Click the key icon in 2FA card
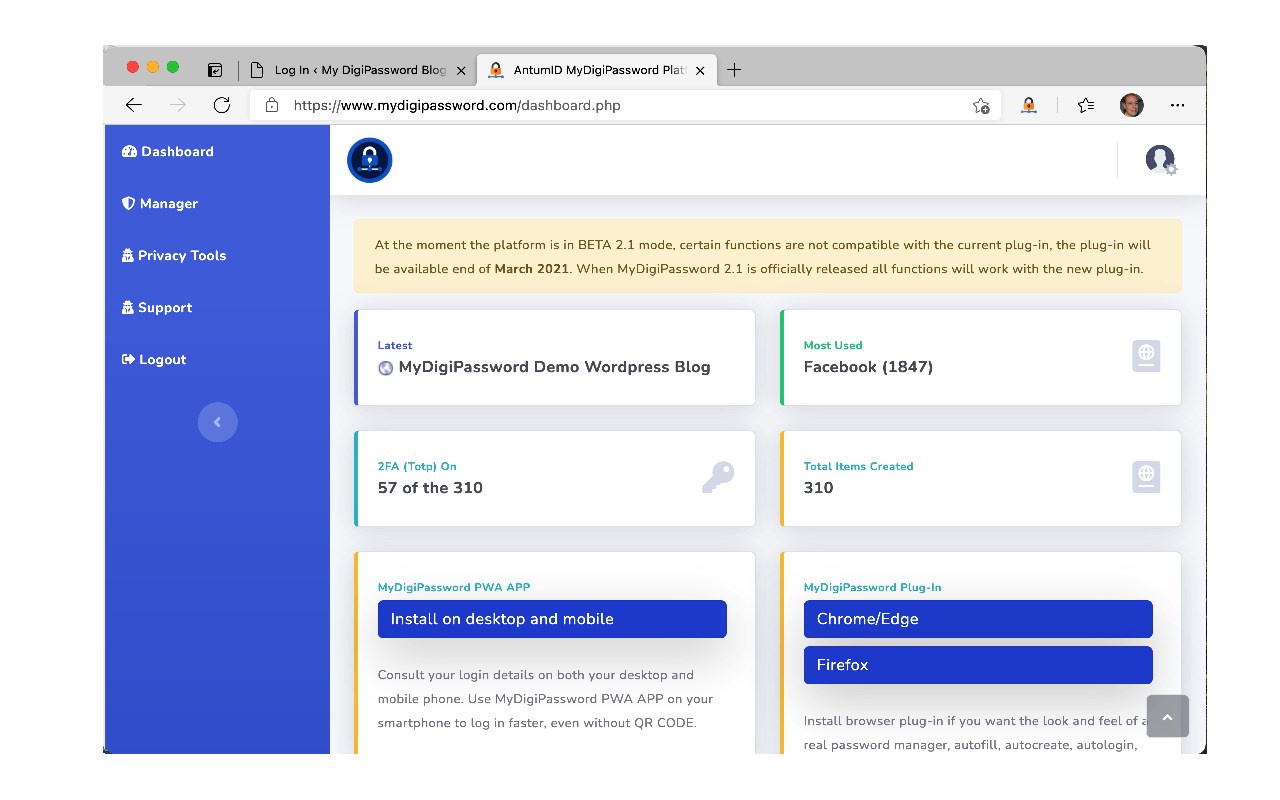The width and height of the screenshot is (1280, 800). 718,477
